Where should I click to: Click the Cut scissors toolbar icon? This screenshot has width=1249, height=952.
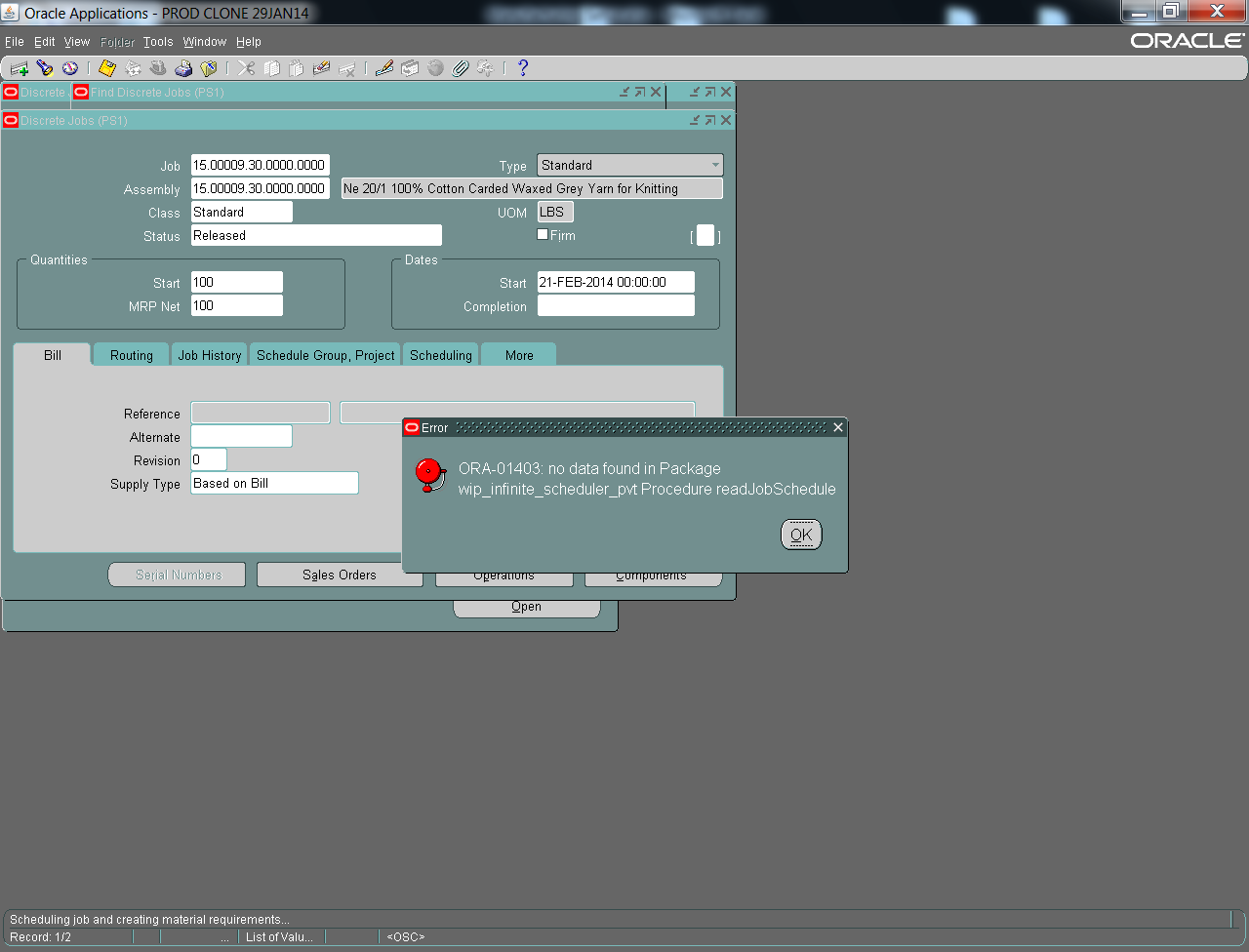tap(246, 68)
